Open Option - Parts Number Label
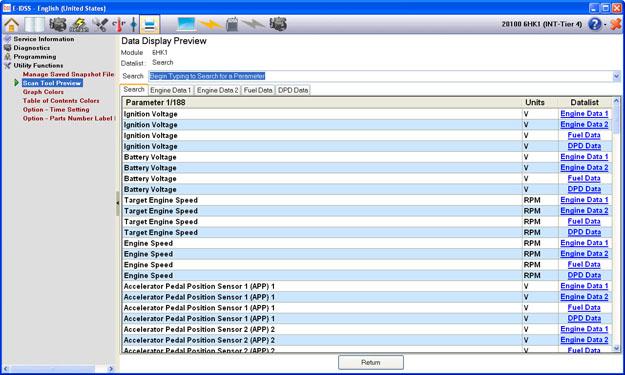The image size is (625, 375). [69, 118]
